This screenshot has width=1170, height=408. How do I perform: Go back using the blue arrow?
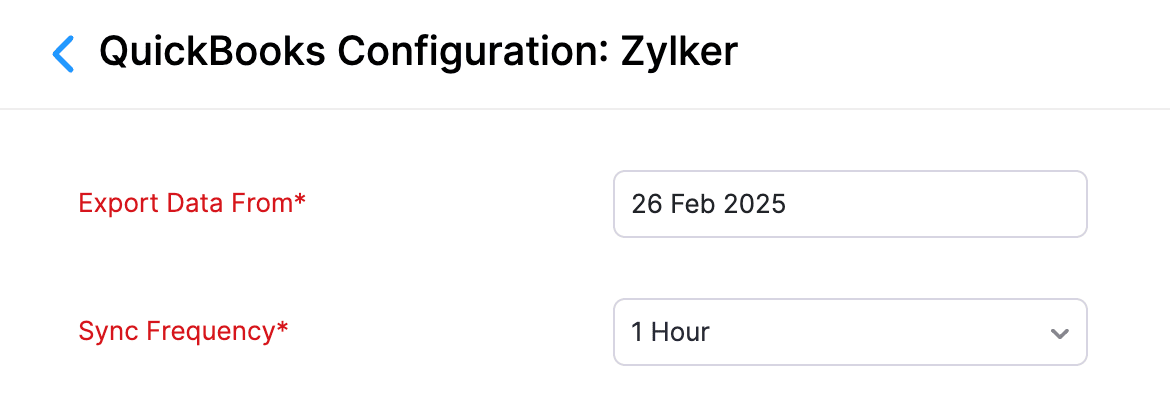[x=63, y=53]
